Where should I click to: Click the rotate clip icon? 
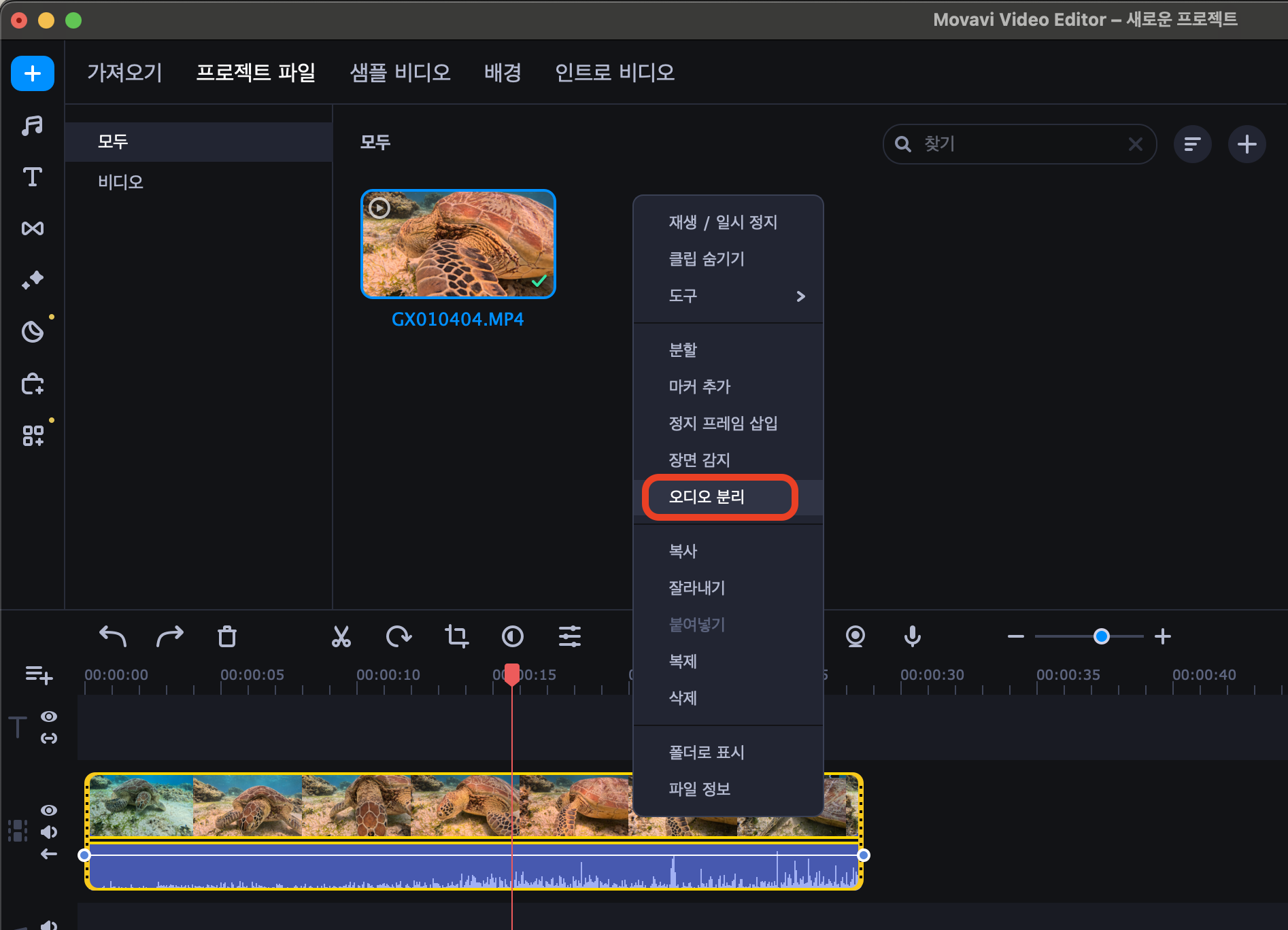(399, 636)
